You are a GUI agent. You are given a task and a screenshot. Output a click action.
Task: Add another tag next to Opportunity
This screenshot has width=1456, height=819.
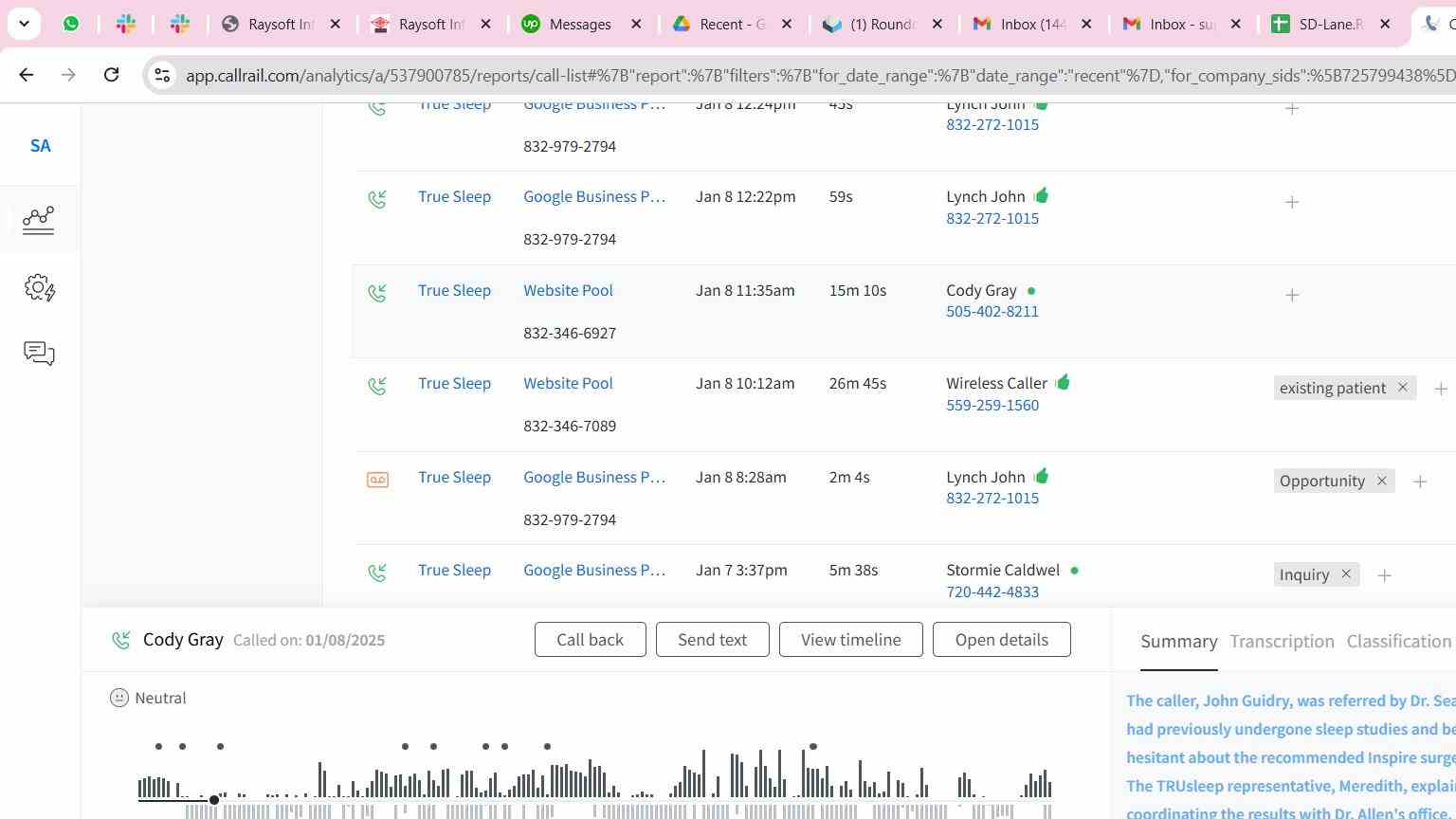[x=1420, y=482]
